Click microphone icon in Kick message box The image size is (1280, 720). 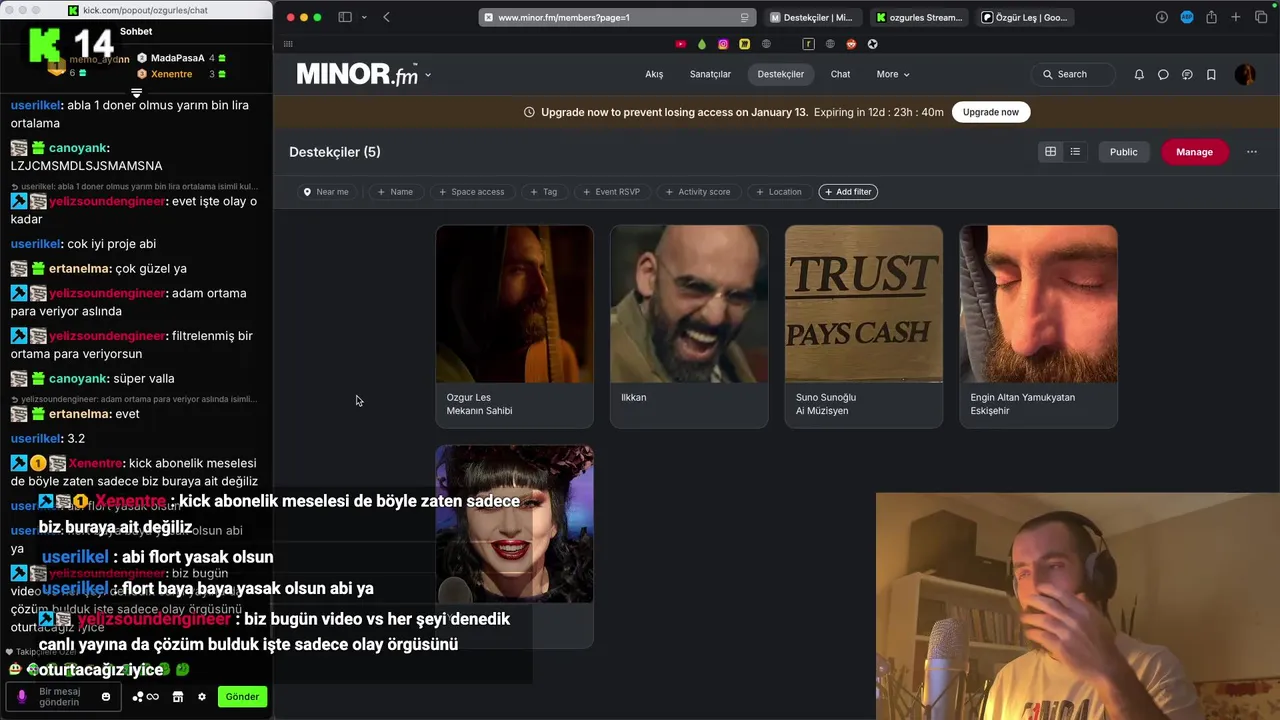[x=22, y=696]
